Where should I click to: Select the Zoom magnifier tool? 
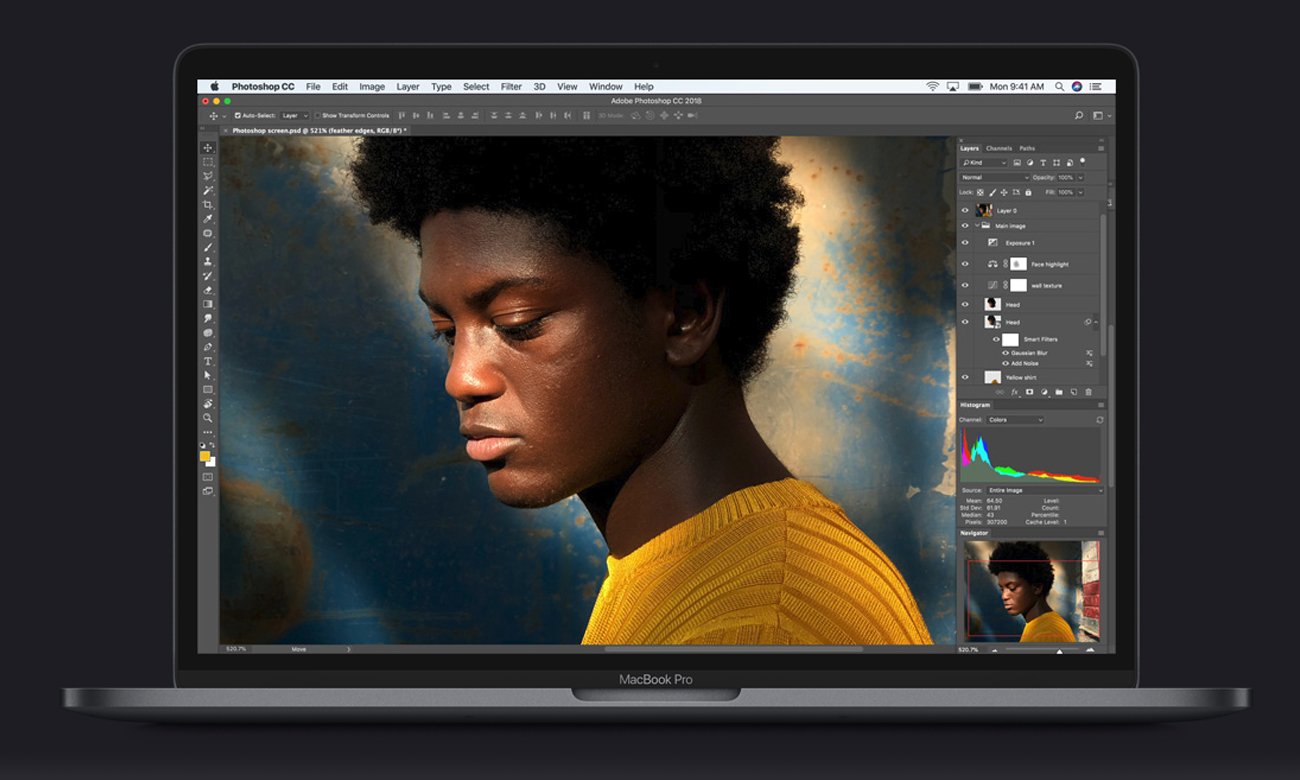coord(208,416)
